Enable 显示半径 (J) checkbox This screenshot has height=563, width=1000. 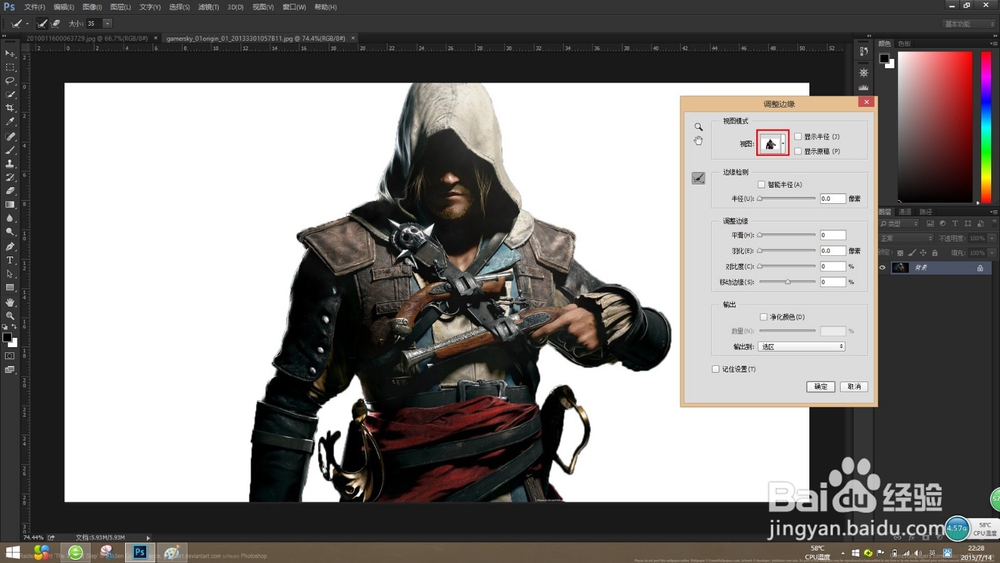[798, 136]
